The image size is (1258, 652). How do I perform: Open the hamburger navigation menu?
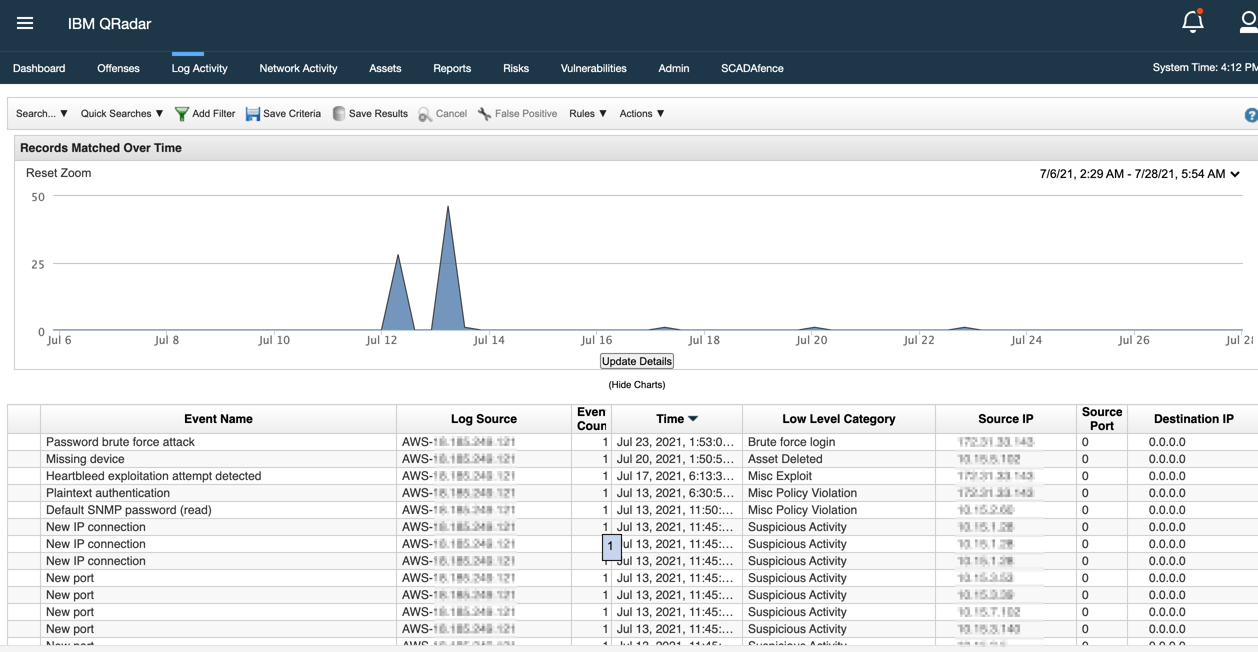click(24, 22)
